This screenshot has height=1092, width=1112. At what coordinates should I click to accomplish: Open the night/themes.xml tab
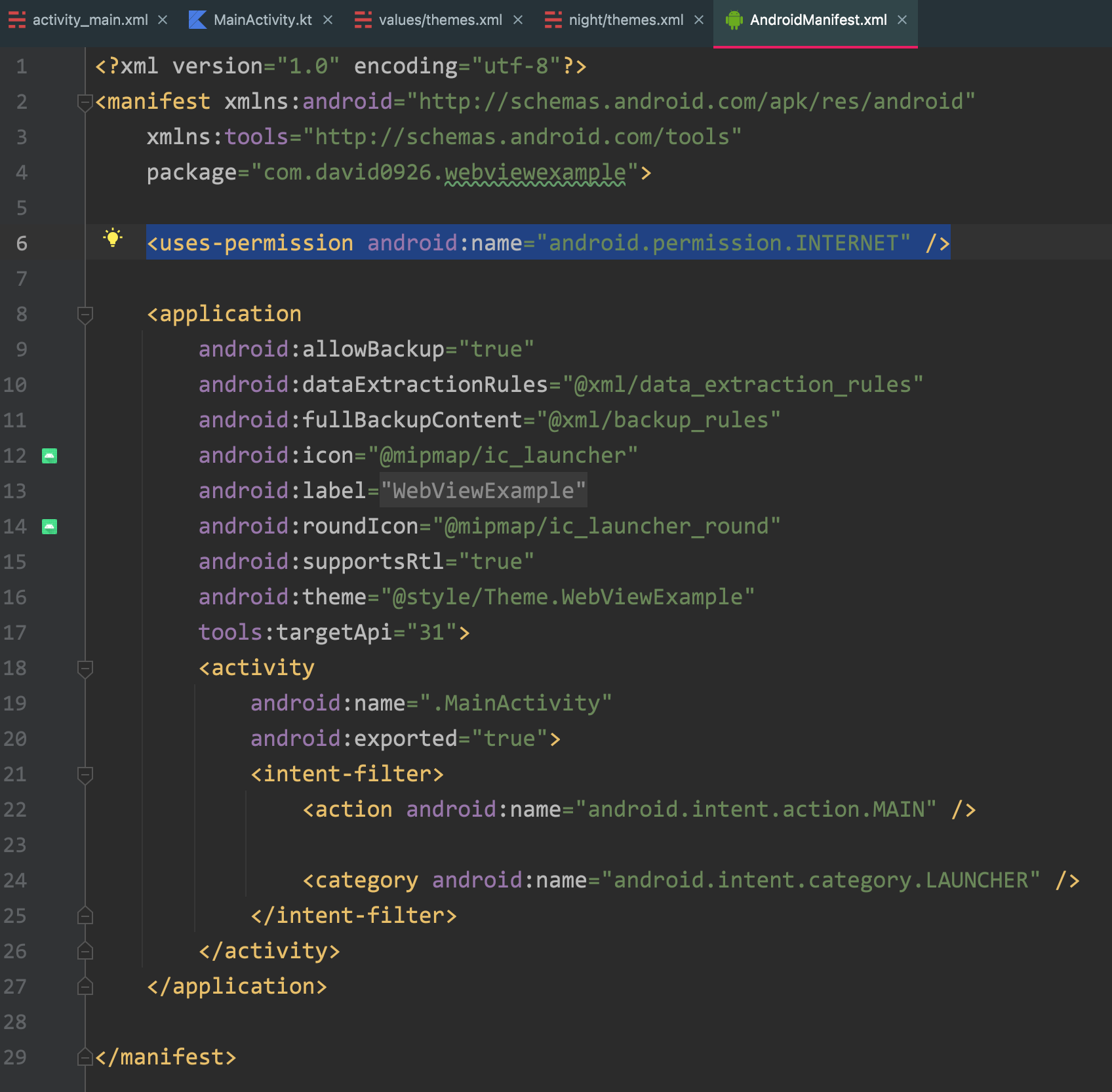[x=625, y=20]
